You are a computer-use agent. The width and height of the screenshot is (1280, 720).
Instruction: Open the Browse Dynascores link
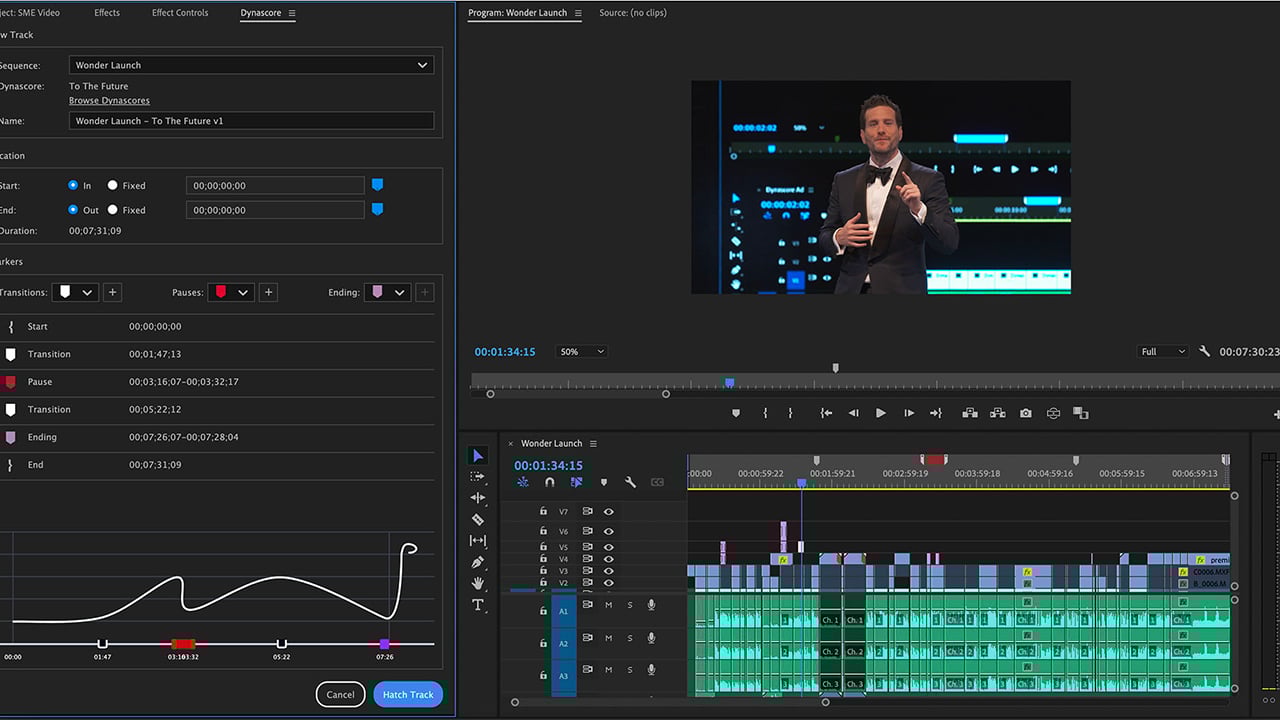[x=108, y=100]
